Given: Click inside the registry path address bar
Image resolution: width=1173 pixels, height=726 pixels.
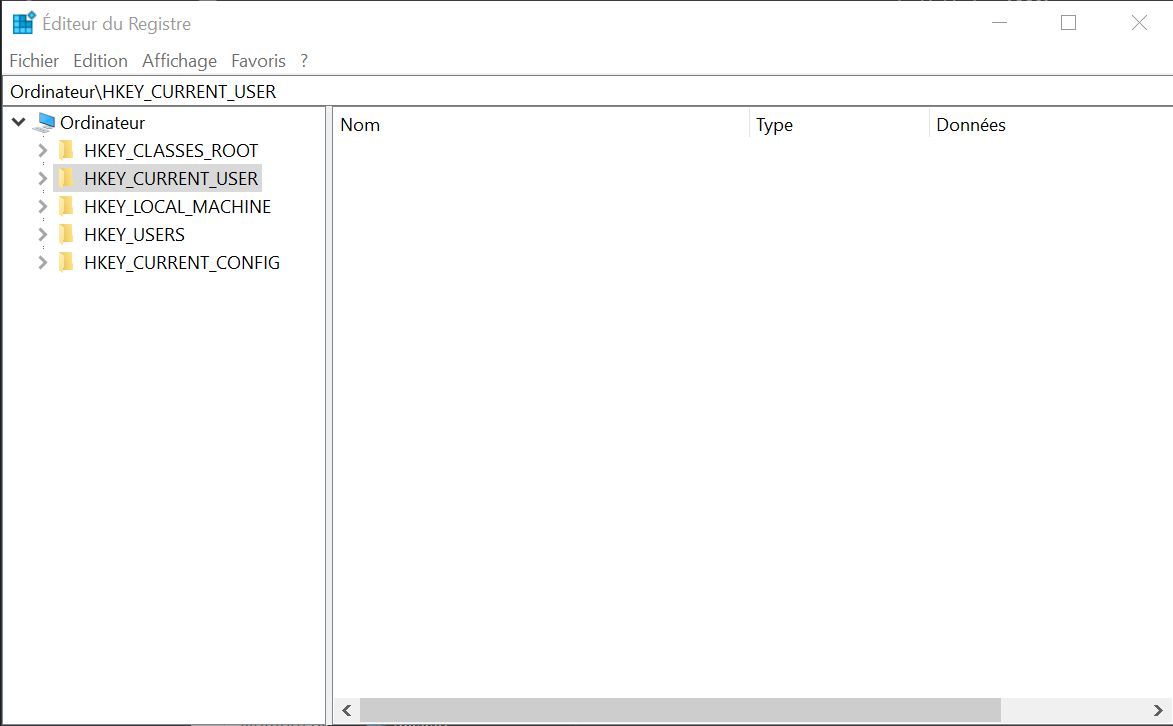Looking at the screenshot, I should tap(400, 91).
